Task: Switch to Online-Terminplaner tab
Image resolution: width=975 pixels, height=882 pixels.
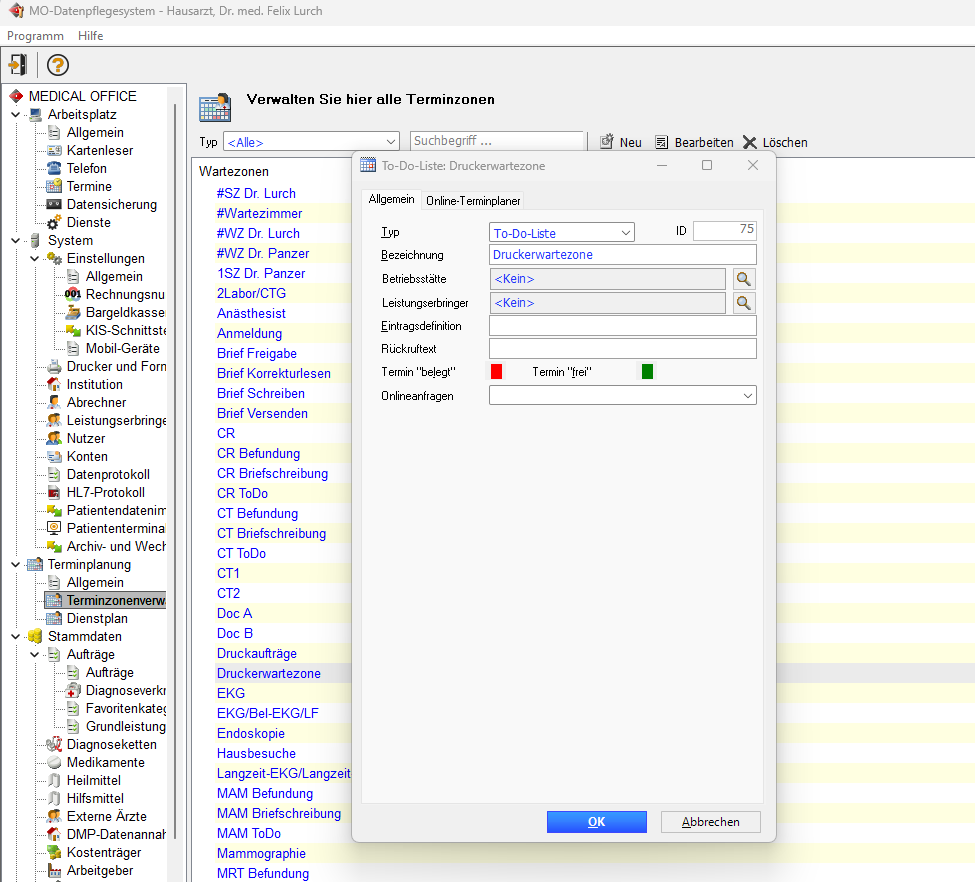Action: tap(473, 200)
